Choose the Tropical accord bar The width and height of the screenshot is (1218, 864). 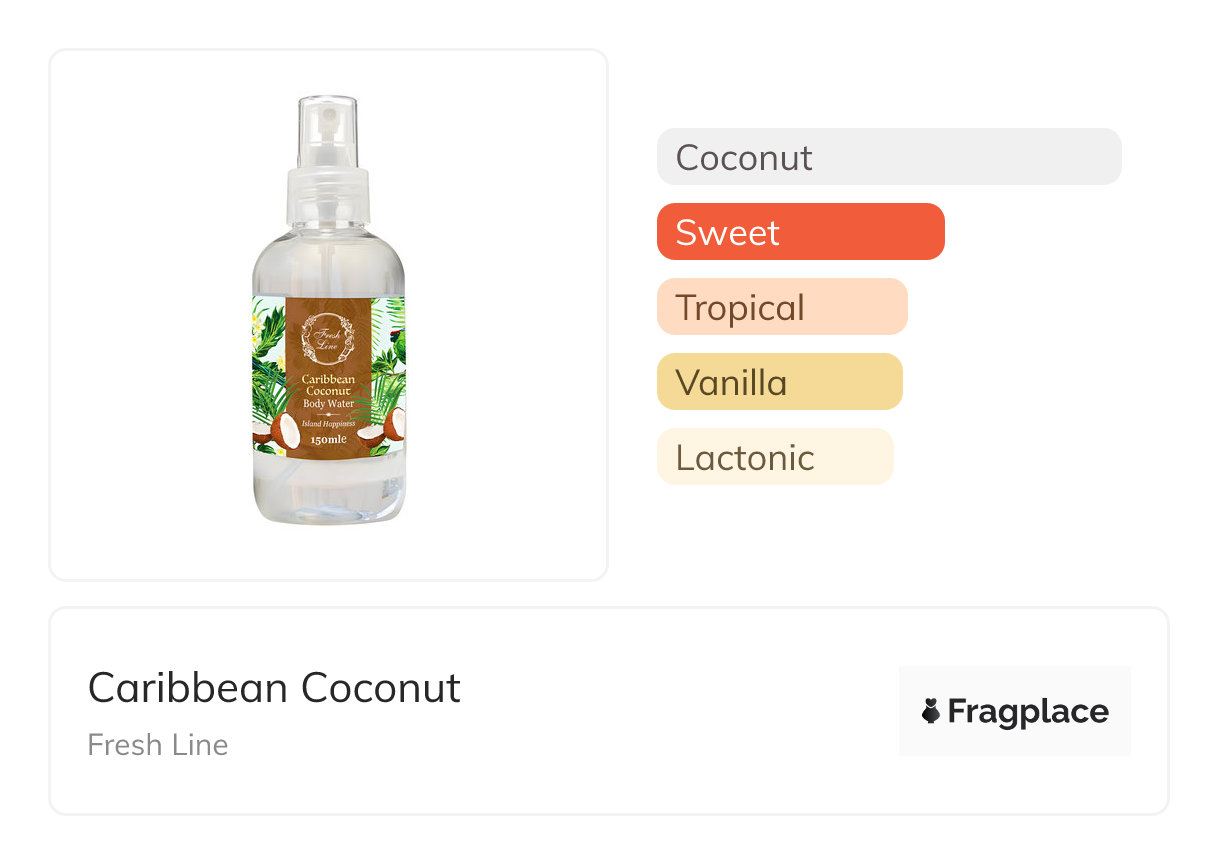pyautogui.click(x=782, y=307)
